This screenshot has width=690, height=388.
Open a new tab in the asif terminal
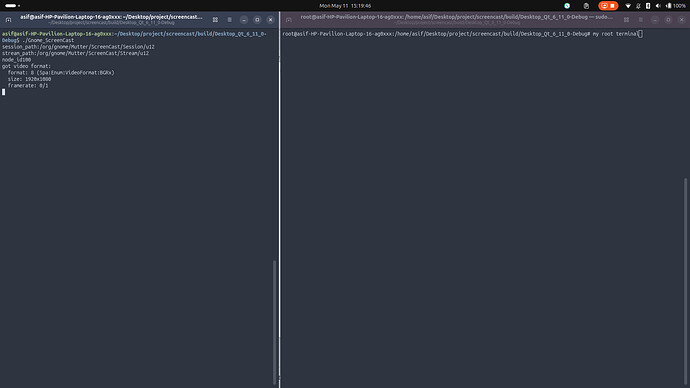(x=8, y=20)
